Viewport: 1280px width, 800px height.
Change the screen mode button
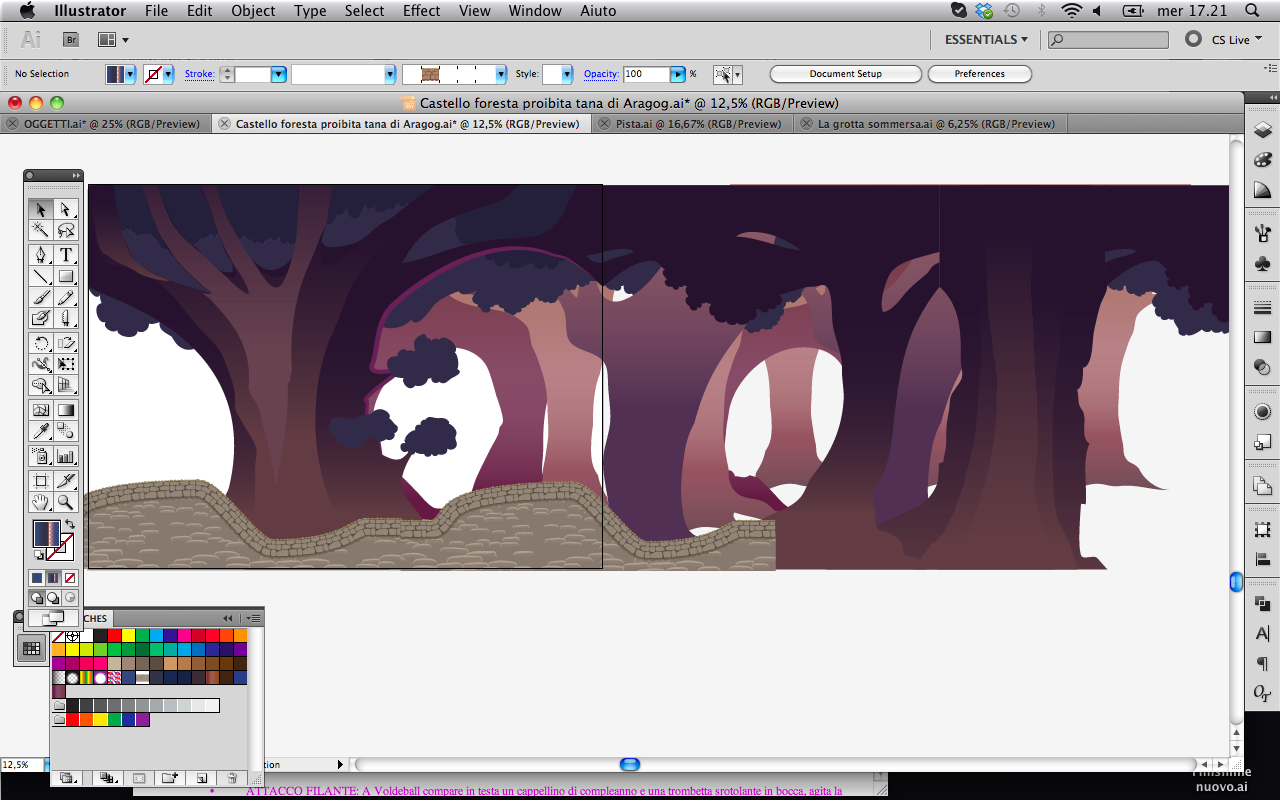pyautogui.click(x=53, y=618)
